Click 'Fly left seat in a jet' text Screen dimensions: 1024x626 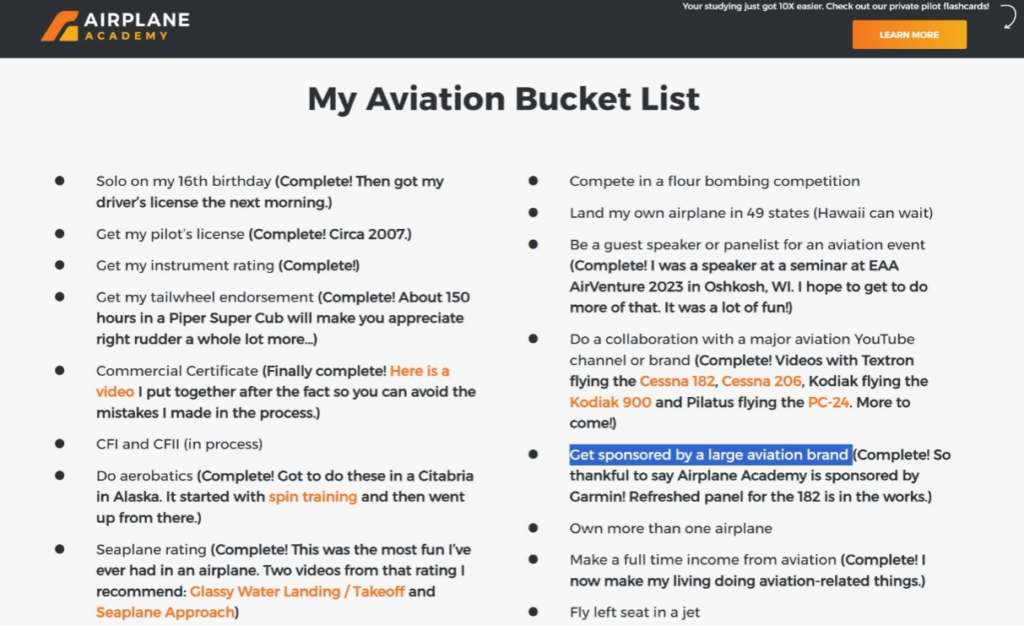coord(635,612)
